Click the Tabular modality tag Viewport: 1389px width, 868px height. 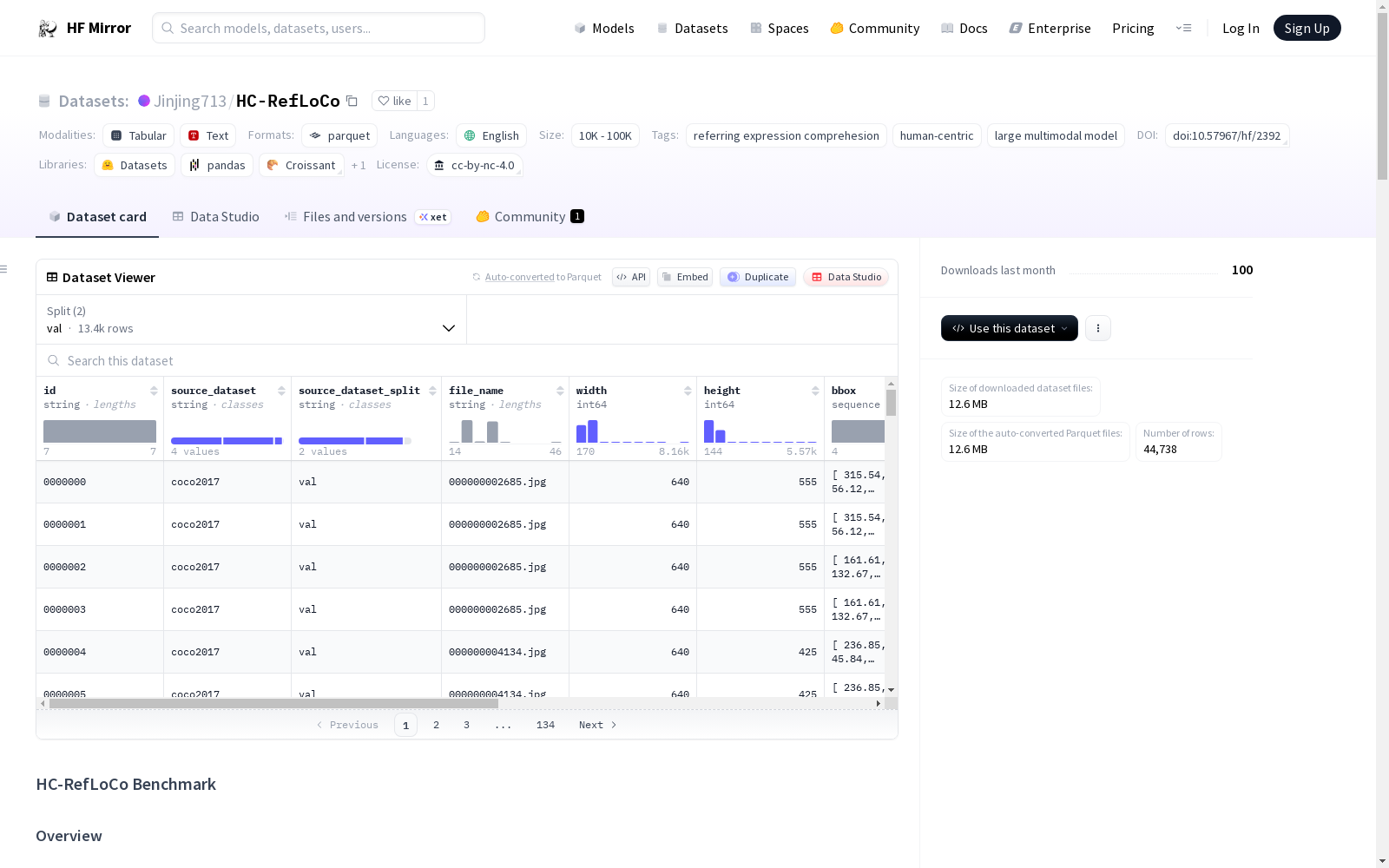(x=139, y=135)
